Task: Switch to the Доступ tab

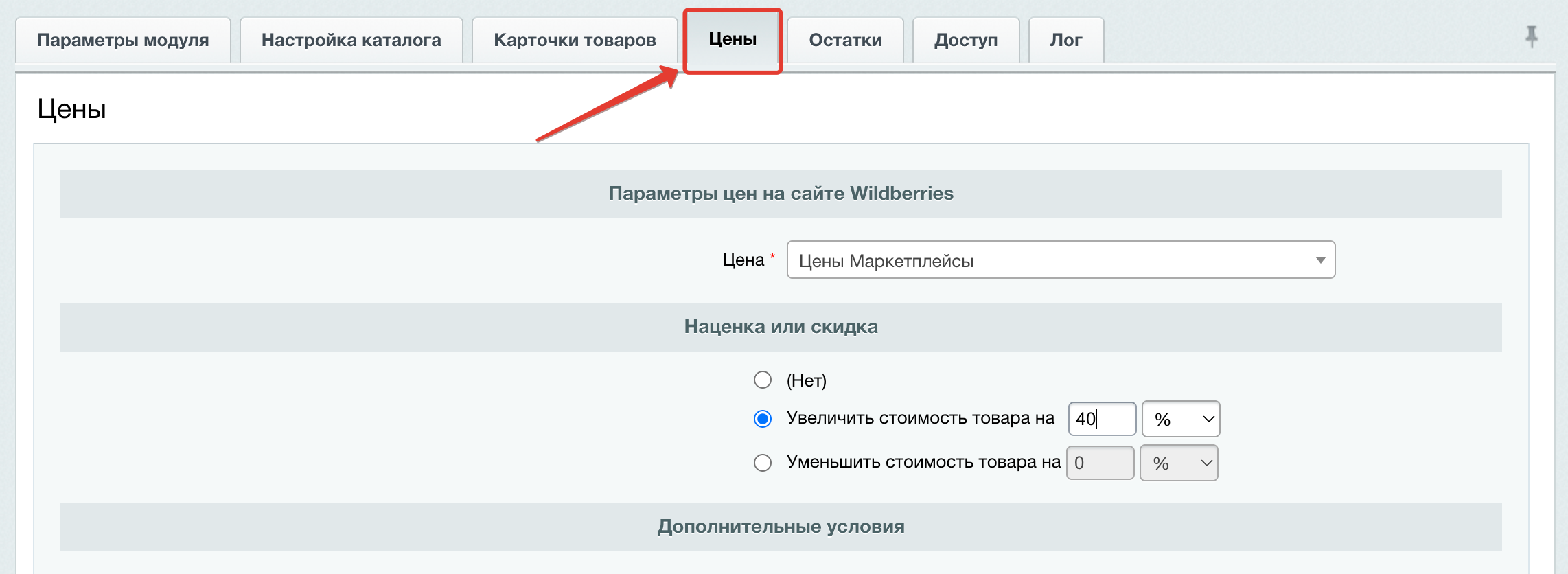Action: (x=965, y=40)
